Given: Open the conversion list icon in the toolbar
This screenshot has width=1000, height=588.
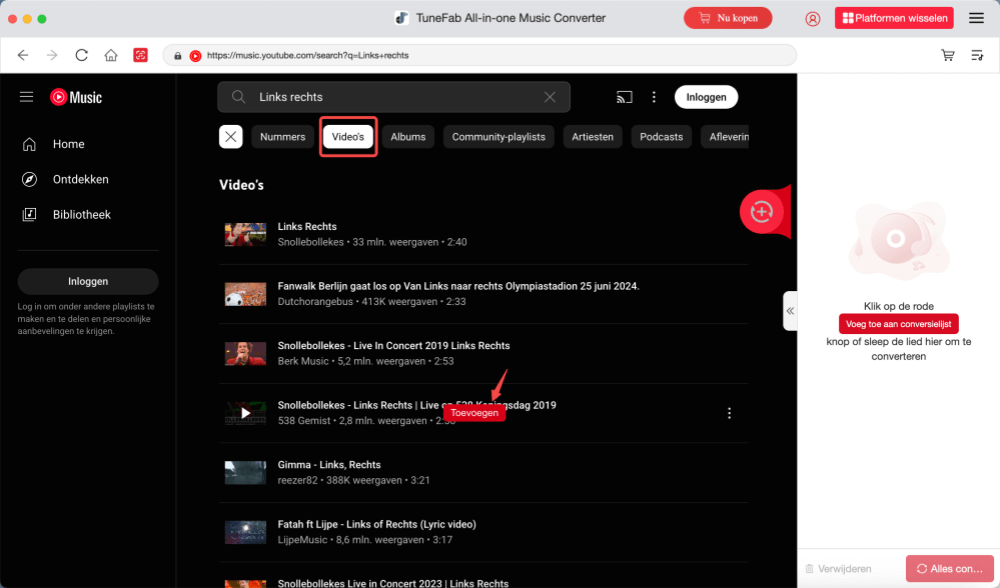Looking at the screenshot, I should pyautogui.click(x=977, y=55).
